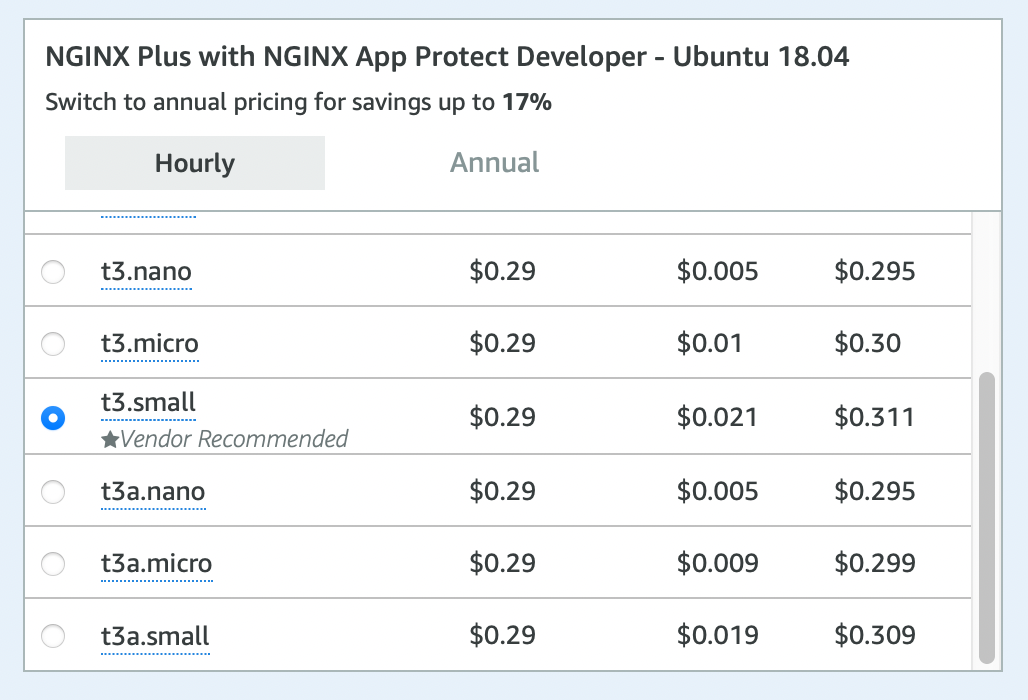Select the t3a.small radio option
Screen dimensions: 1028x700
click(x=53, y=636)
